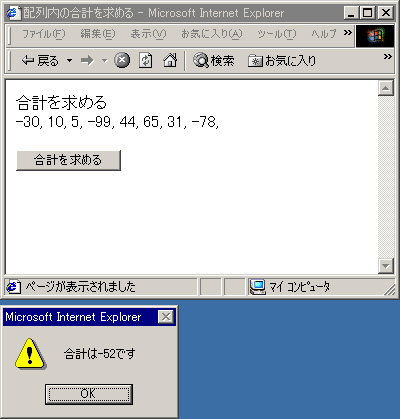Stop page loading with the Stop icon
The width and height of the screenshot is (400, 419).
[x=122, y=61]
